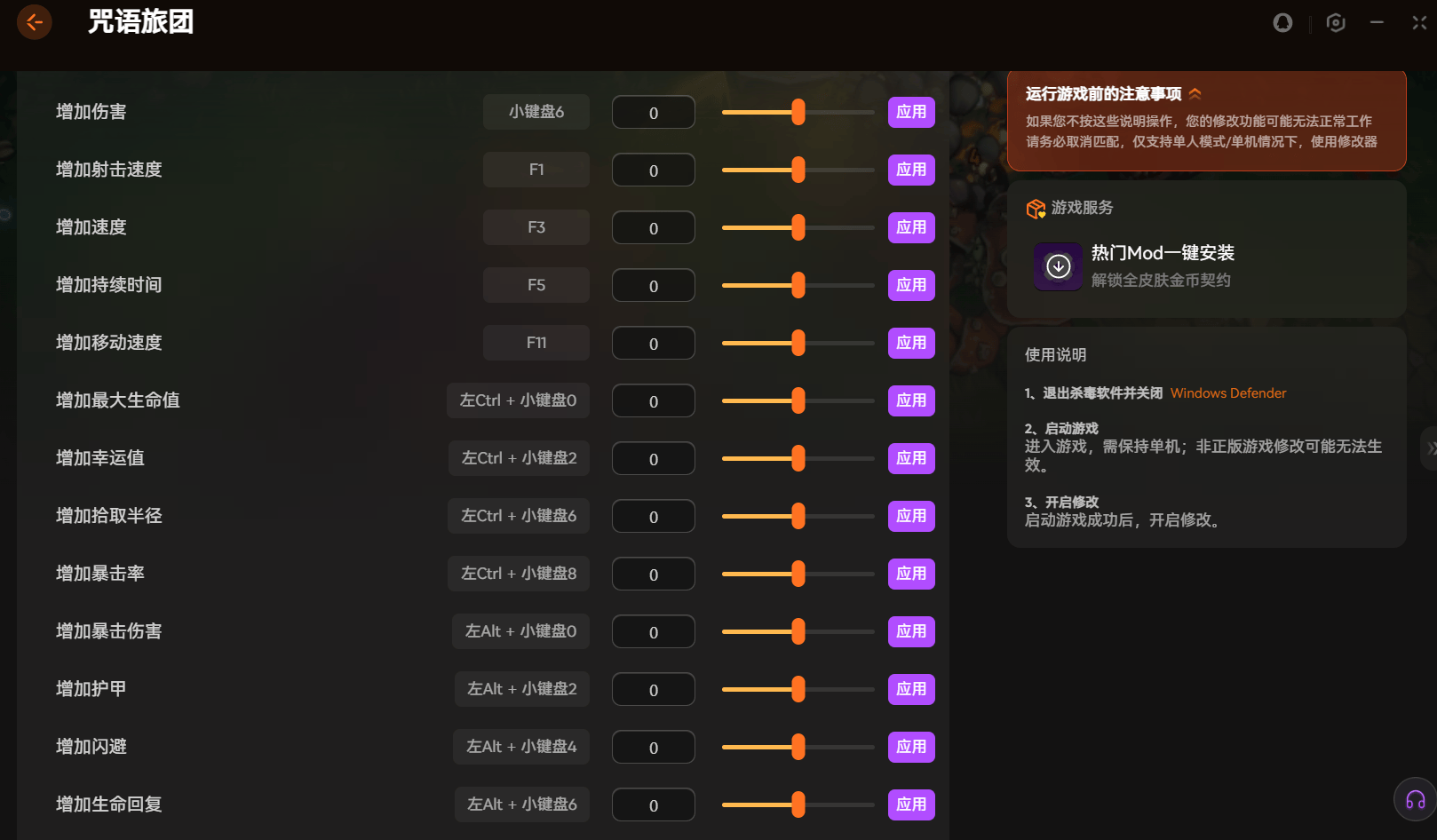Apply the 增加伤害 value
The image size is (1437, 840).
tap(911, 113)
